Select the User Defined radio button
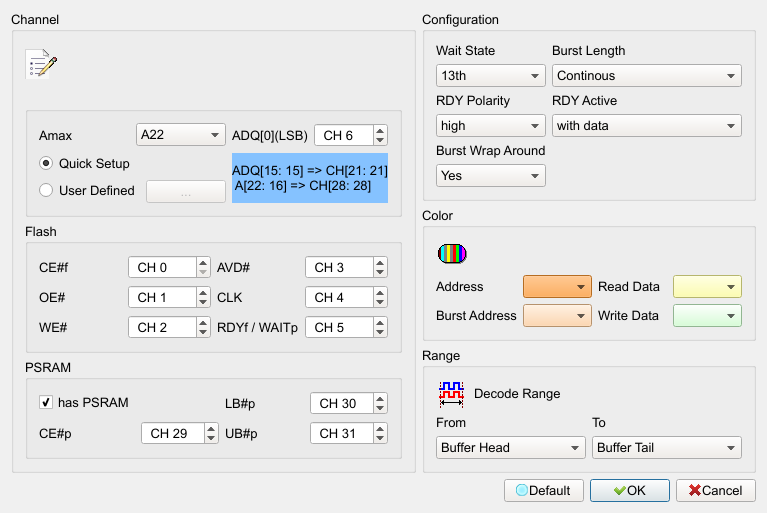 click(x=46, y=190)
